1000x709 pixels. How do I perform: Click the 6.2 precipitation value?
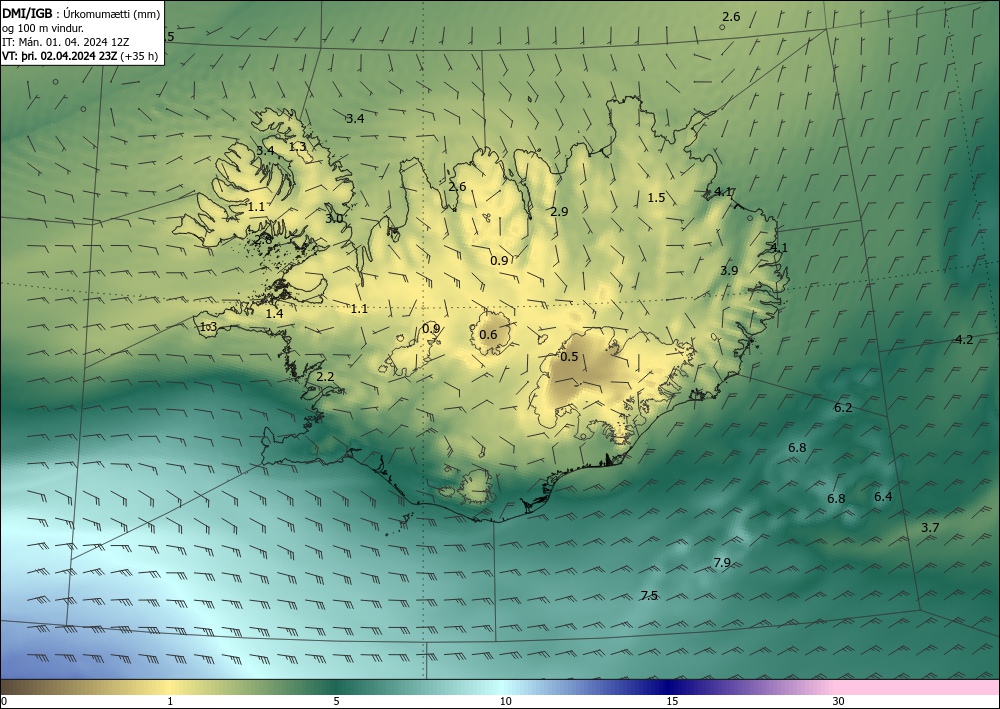(x=843, y=408)
